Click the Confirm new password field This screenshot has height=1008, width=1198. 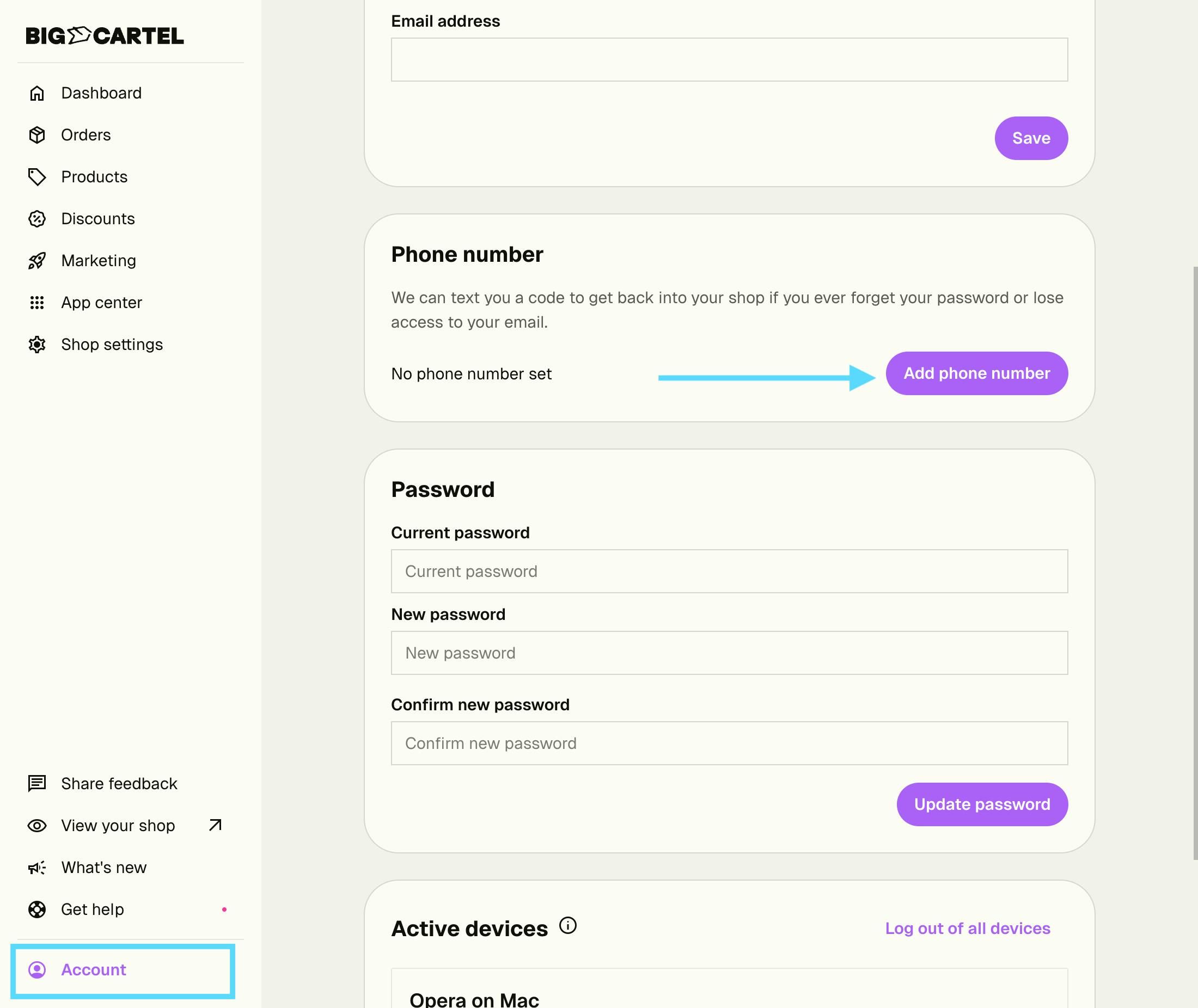[x=729, y=743]
